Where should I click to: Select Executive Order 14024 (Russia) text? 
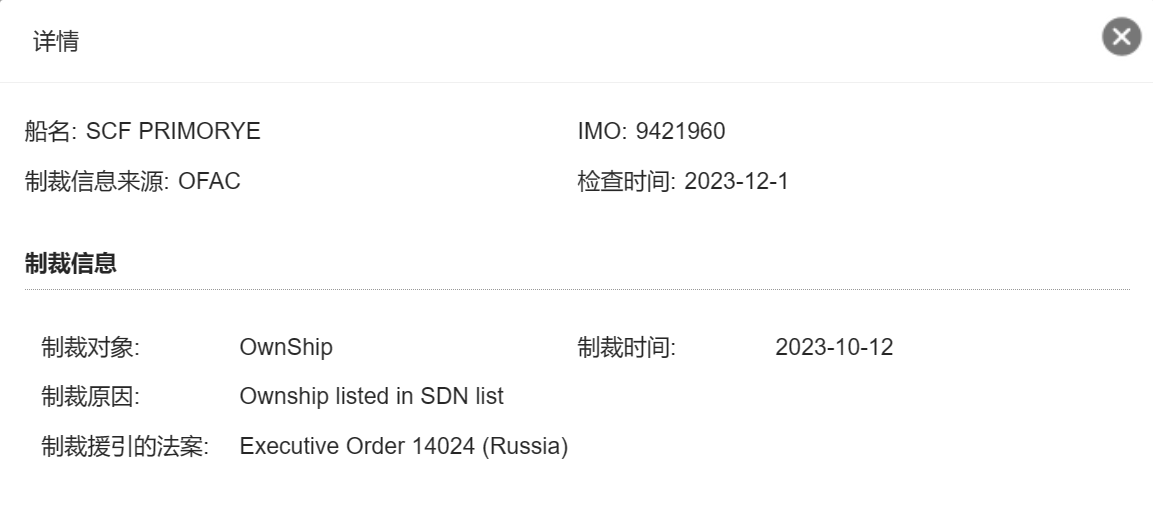[404, 446]
